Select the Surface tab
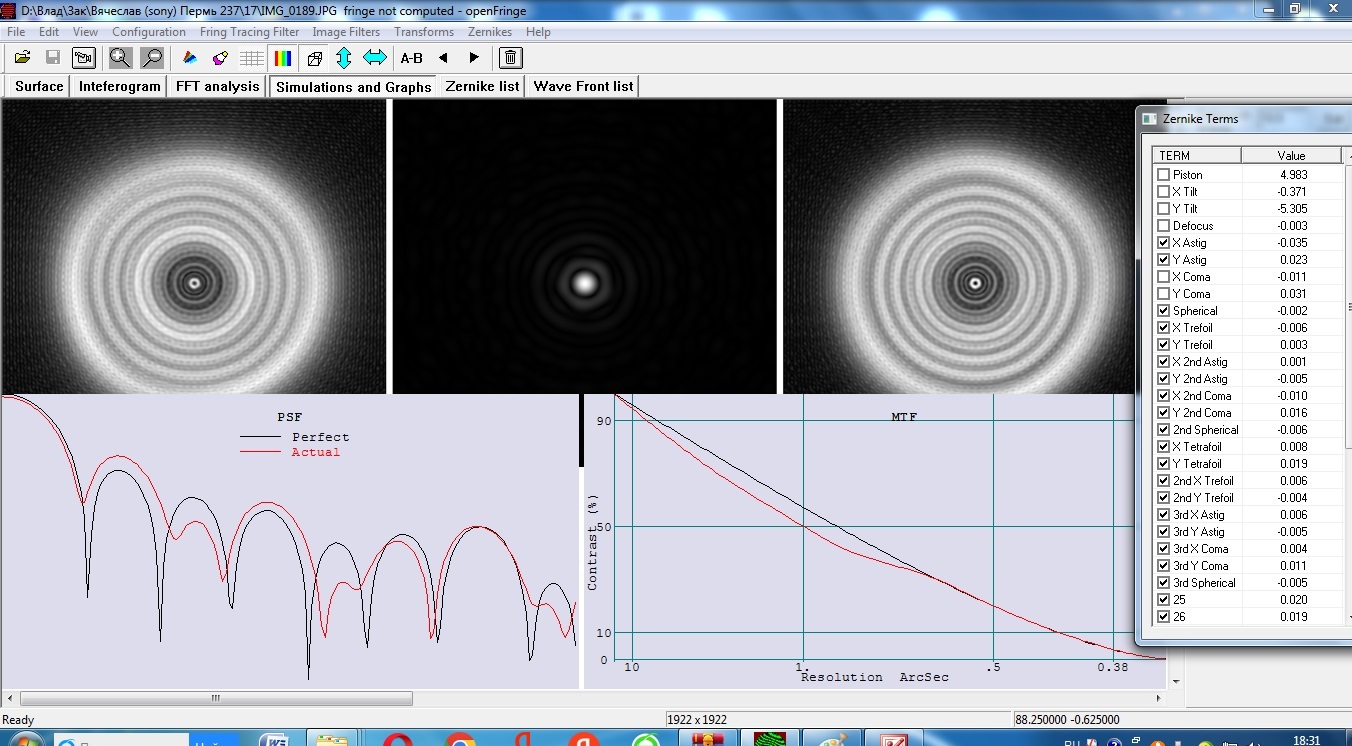1352x746 pixels. pos(39,87)
